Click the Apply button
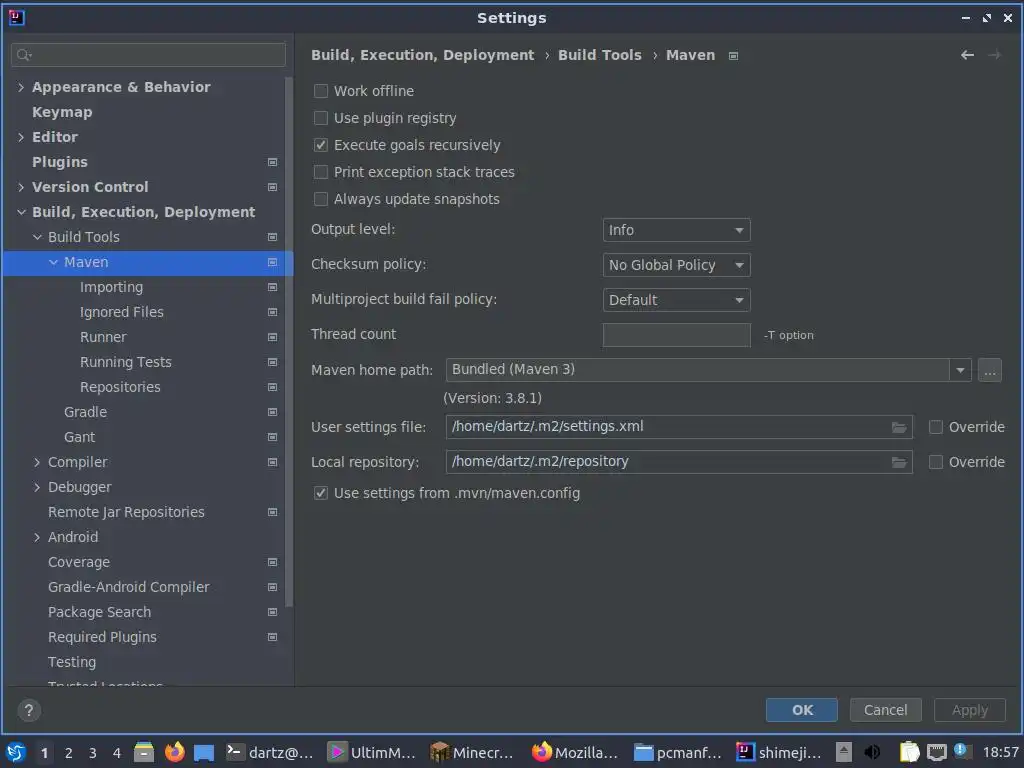Screen dimensions: 1024x768 click(970, 710)
